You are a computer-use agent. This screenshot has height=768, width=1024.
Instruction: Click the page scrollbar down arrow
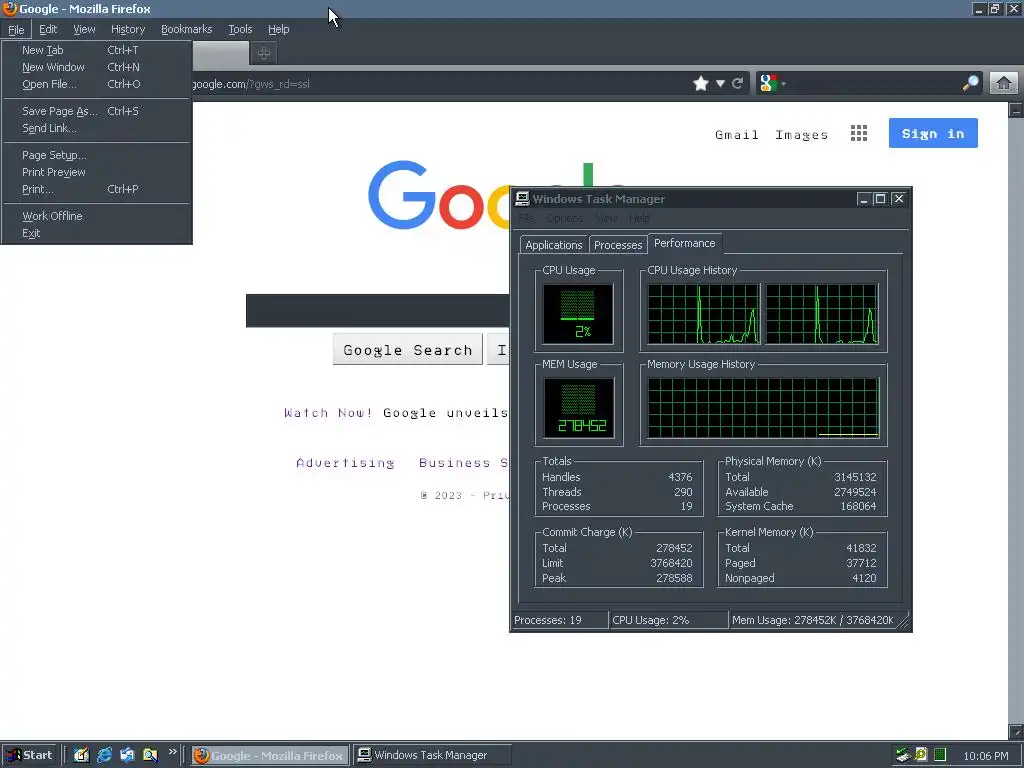click(1016, 731)
